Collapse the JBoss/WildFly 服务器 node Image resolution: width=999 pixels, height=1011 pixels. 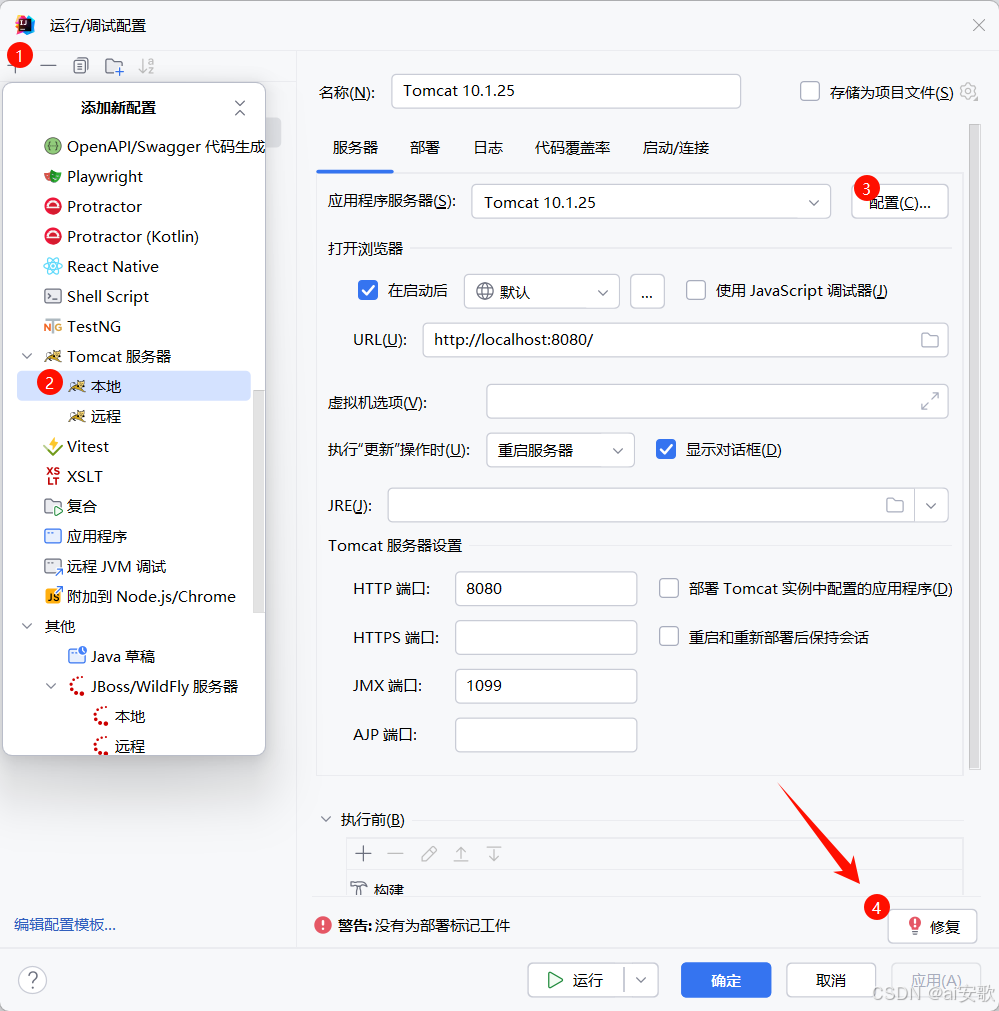(51, 686)
